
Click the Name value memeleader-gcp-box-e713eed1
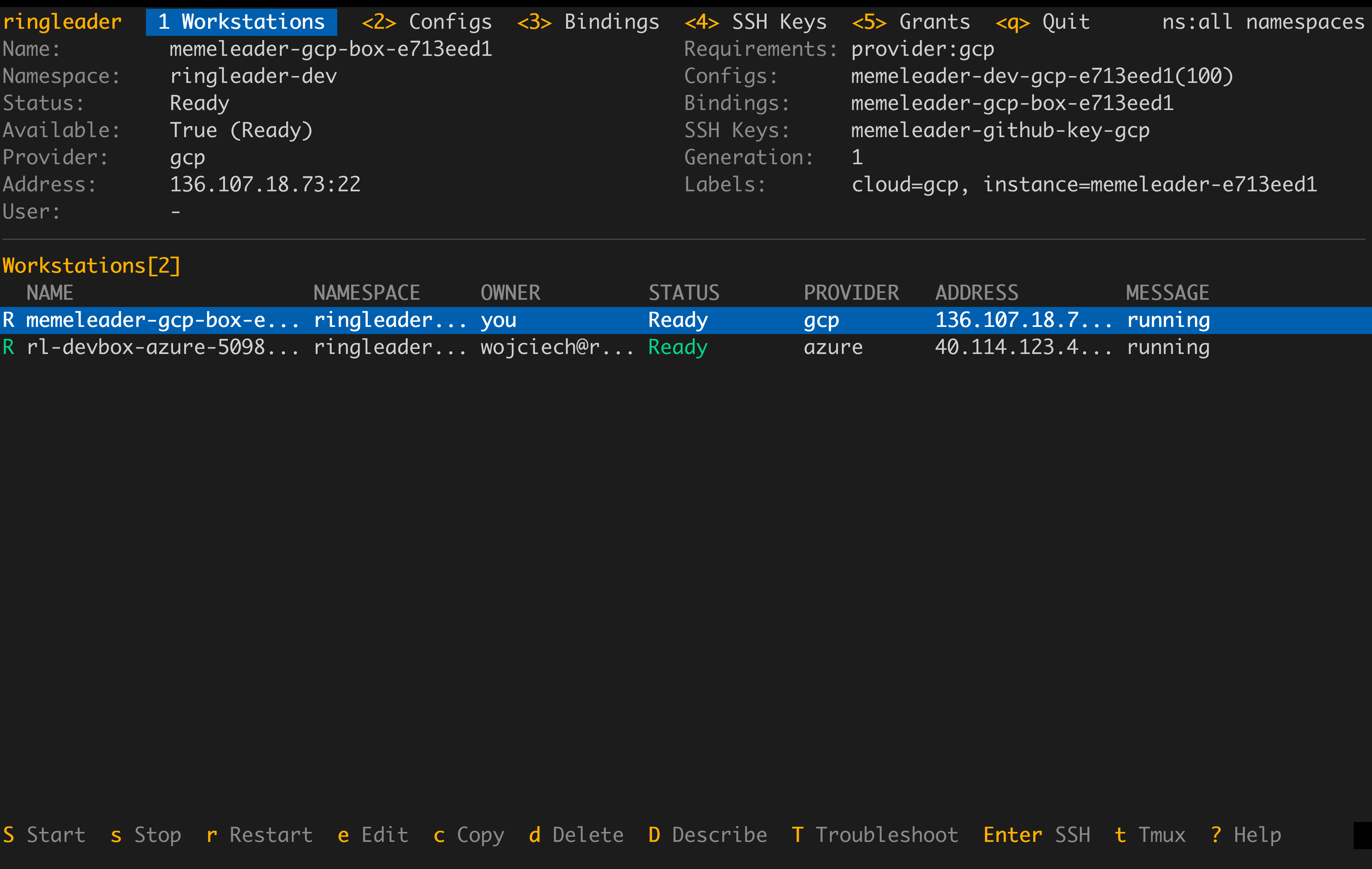(331, 49)
